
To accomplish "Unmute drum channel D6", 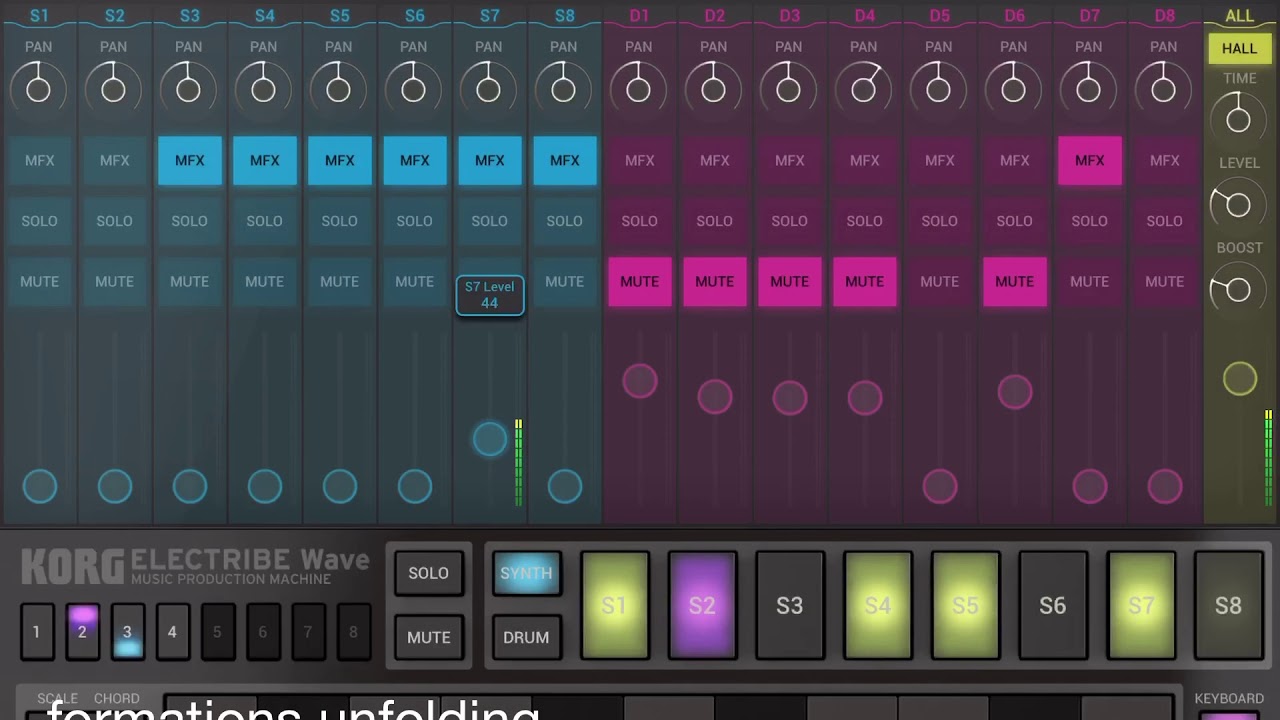I will click(x=1014, y=282).
